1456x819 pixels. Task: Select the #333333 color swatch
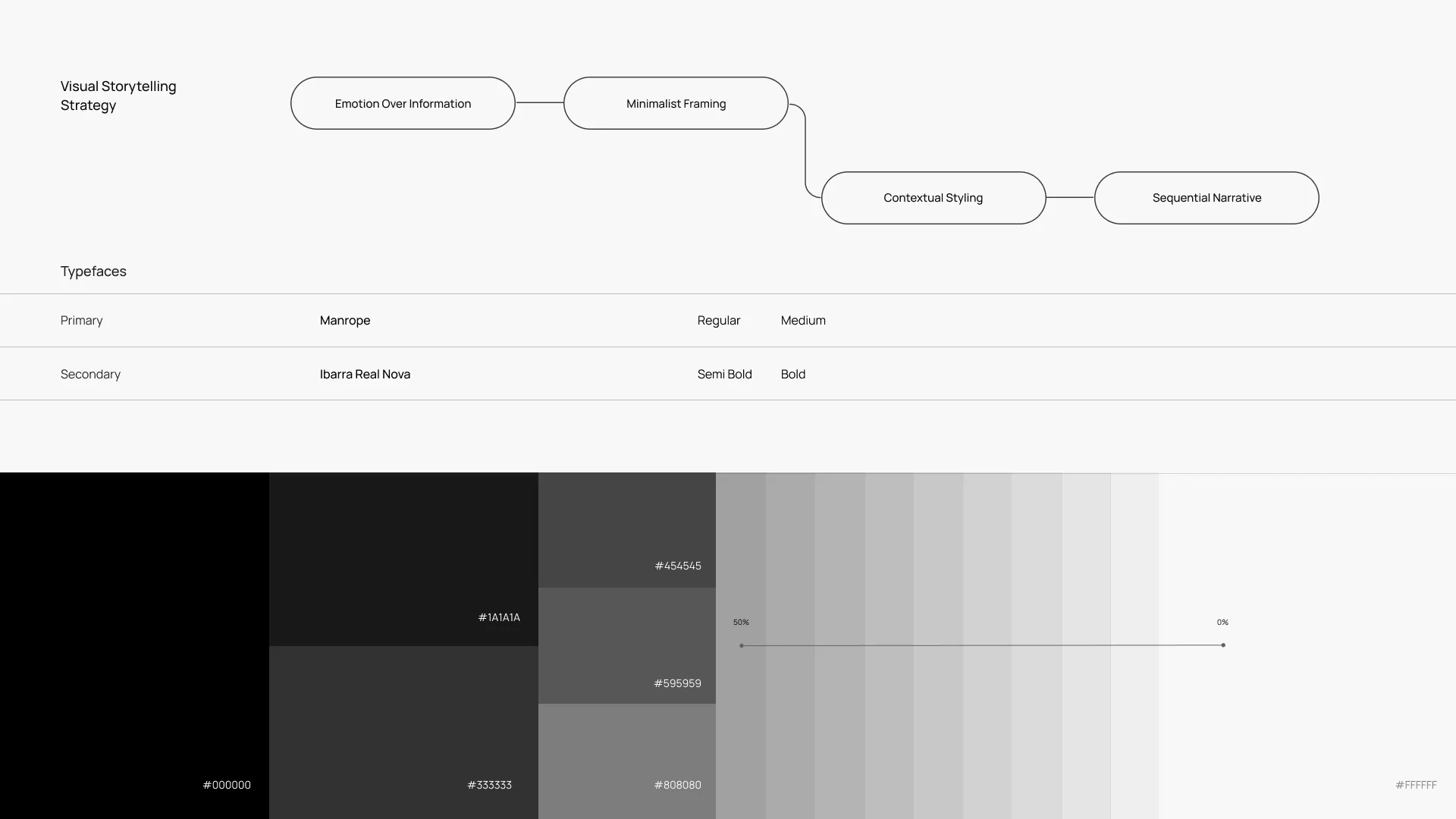(x=403, y=733)
